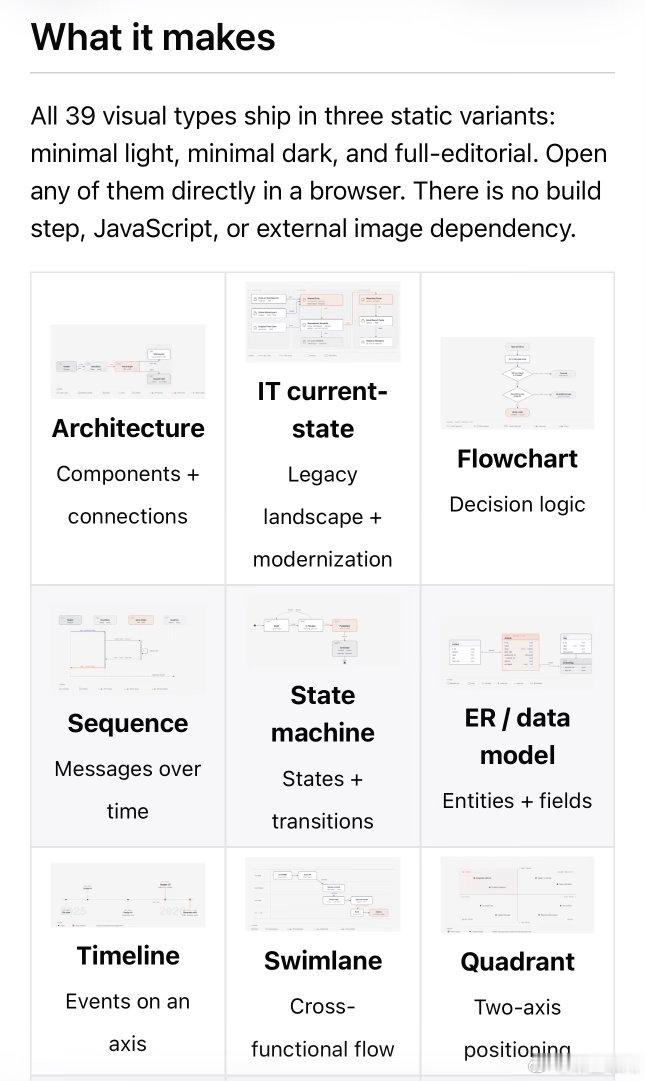The height and width of the screenshot is (1081, 645).
Task: Select the ER / data model heading
Action: coord(518,736)
